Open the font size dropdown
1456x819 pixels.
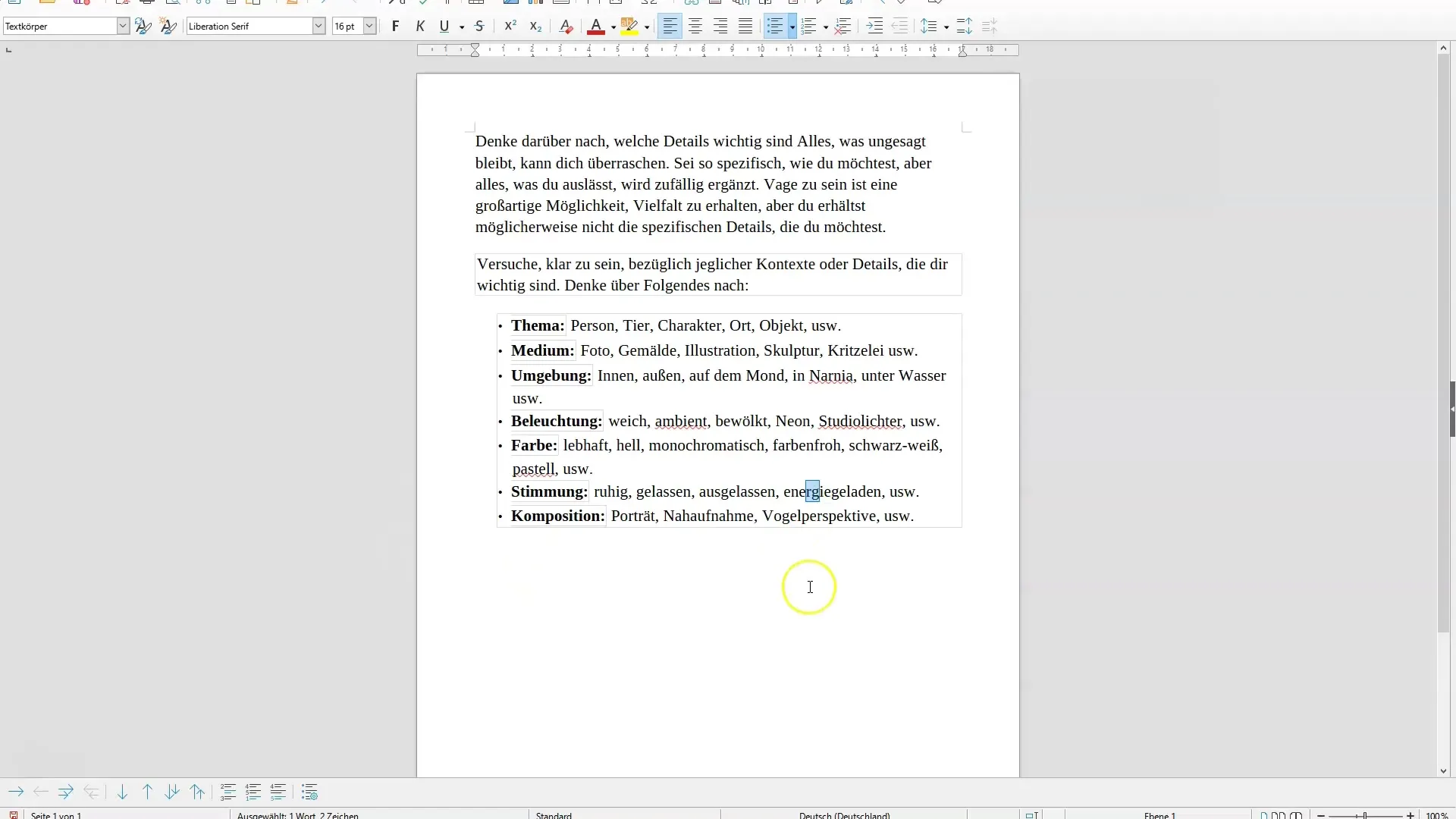[370, 26]
